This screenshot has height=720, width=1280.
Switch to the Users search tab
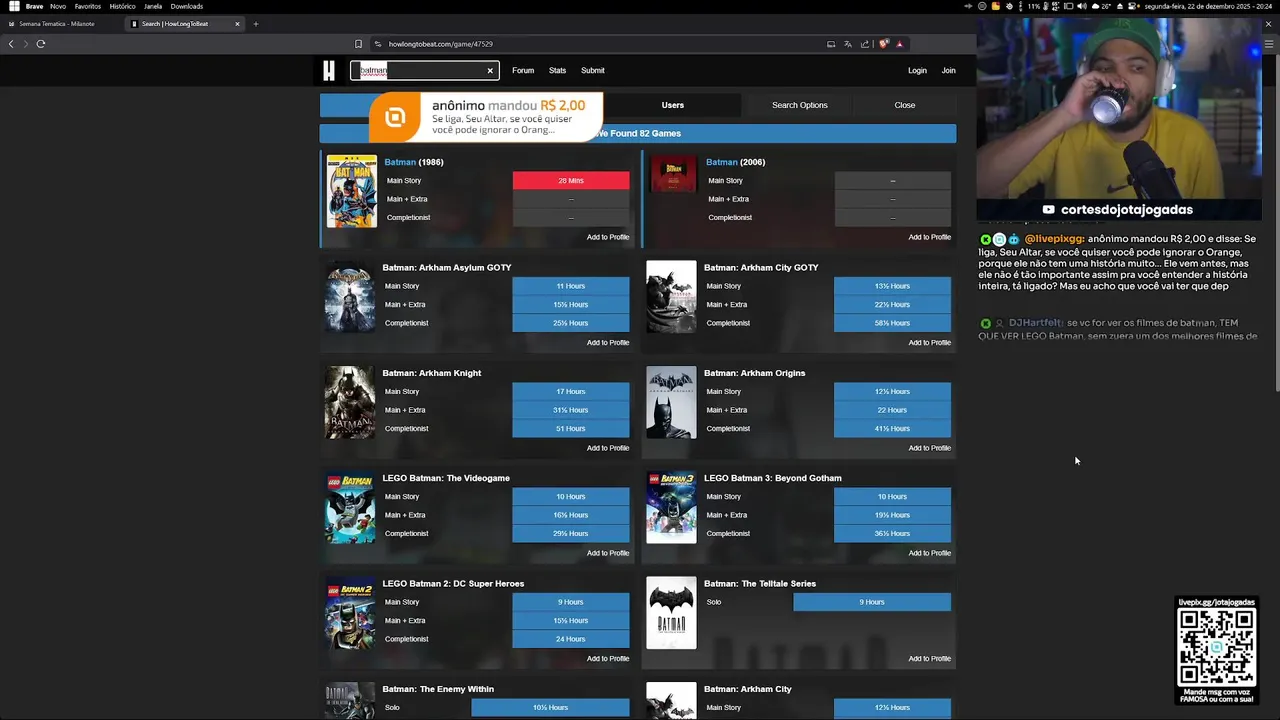click(672, 105)
